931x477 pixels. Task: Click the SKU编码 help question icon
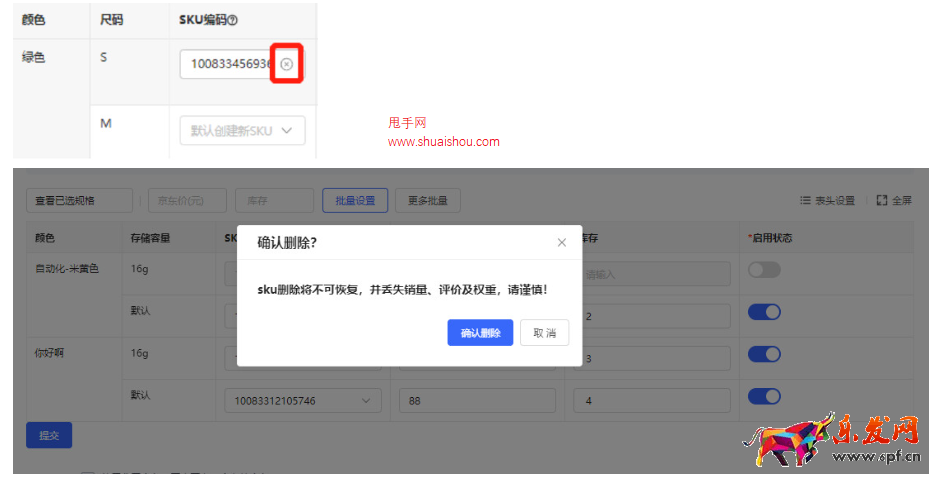(233, 20)
